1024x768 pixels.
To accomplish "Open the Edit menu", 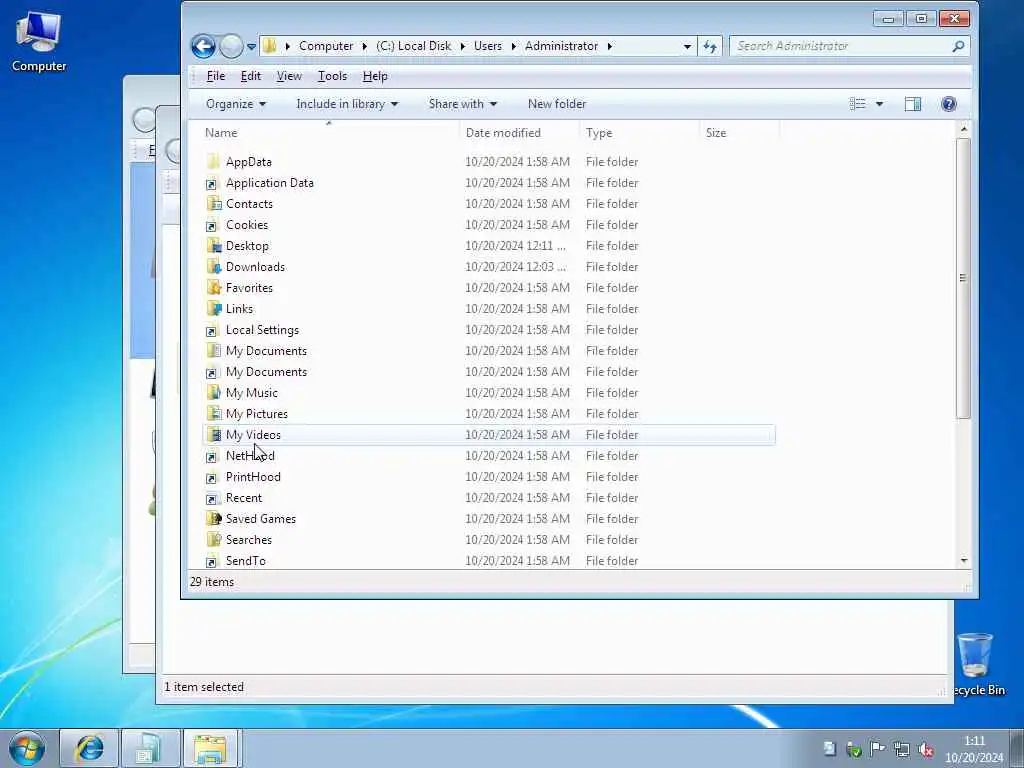I will tap(251, 76).
